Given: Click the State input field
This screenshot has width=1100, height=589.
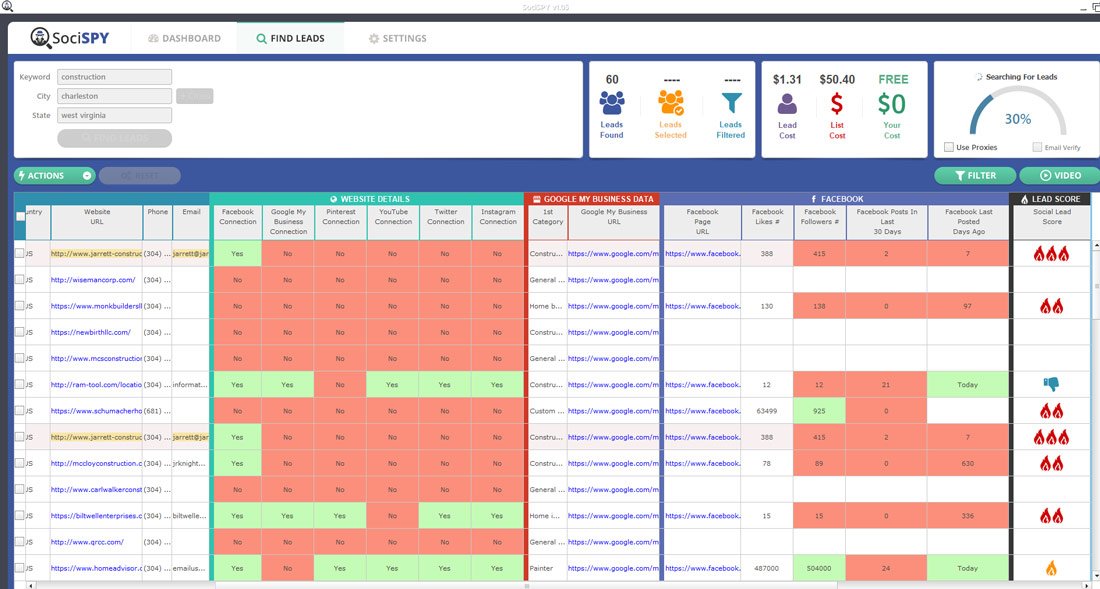Looking at the screenshot, I should point(114,116).
